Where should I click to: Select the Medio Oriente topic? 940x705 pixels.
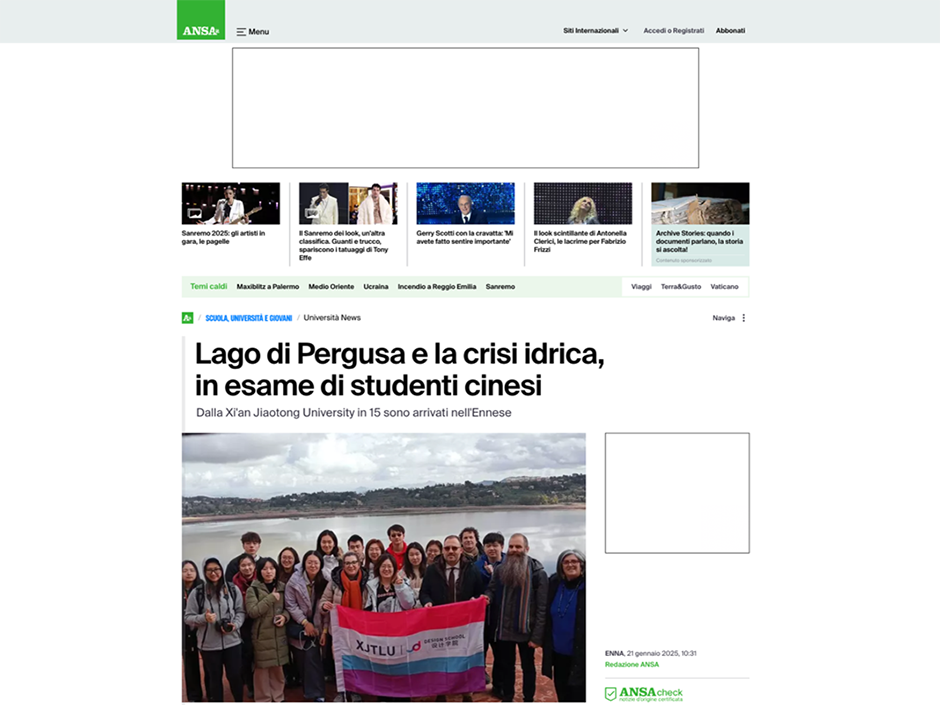point(331,287)
